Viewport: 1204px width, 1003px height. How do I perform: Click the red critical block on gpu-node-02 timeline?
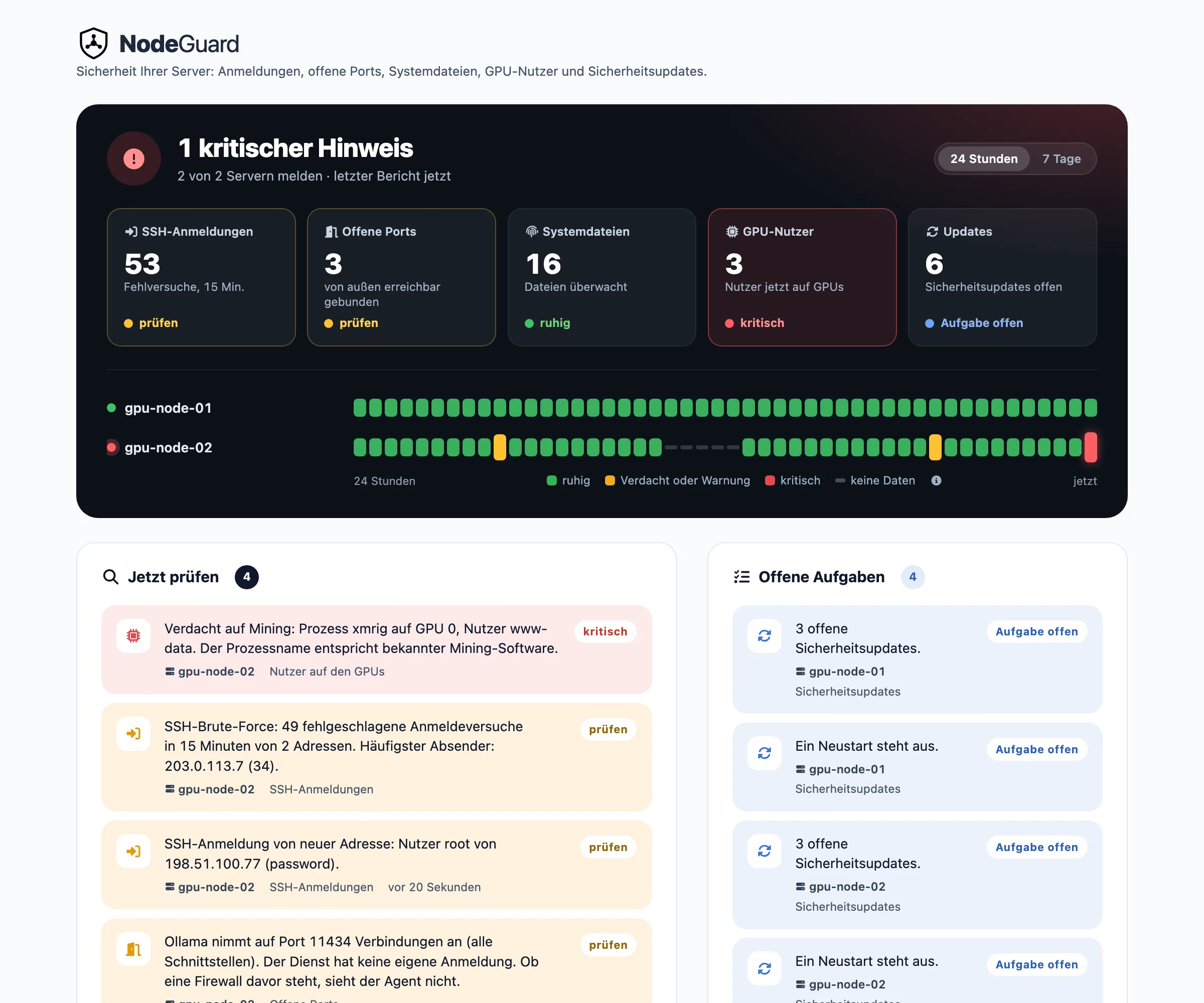[1091, 447]
